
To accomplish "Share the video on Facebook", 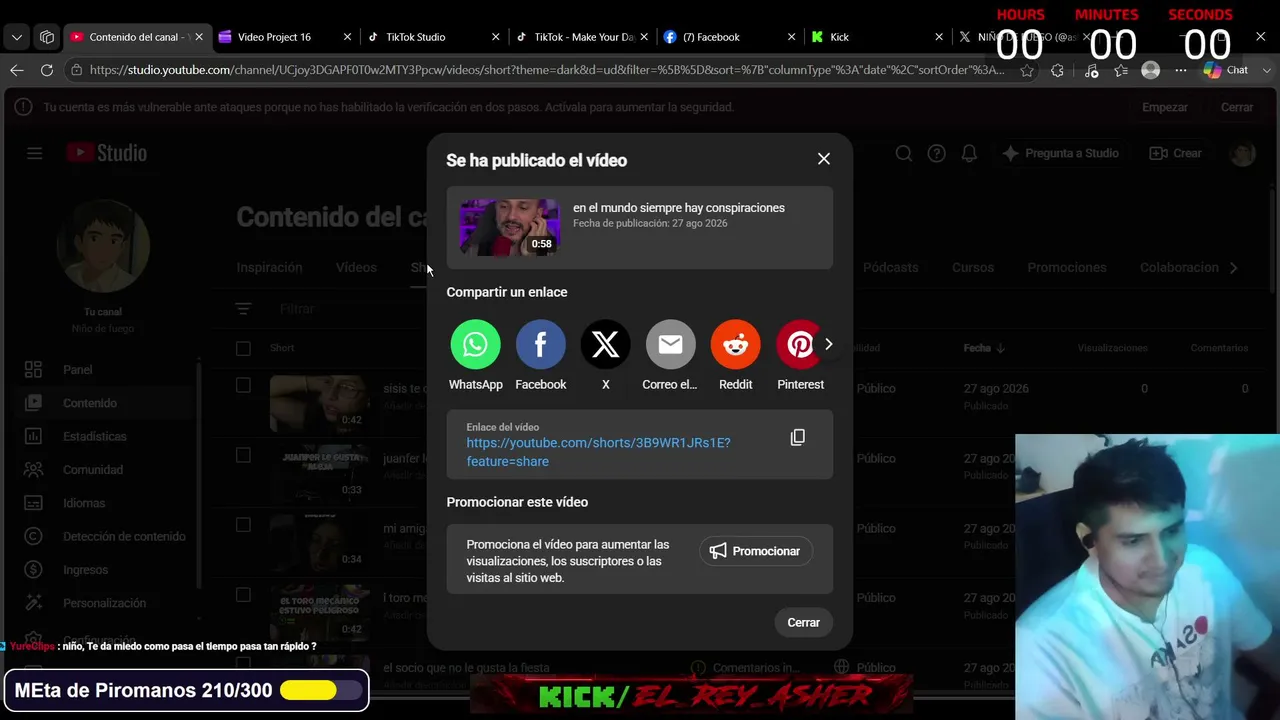I will click(540, 345).
